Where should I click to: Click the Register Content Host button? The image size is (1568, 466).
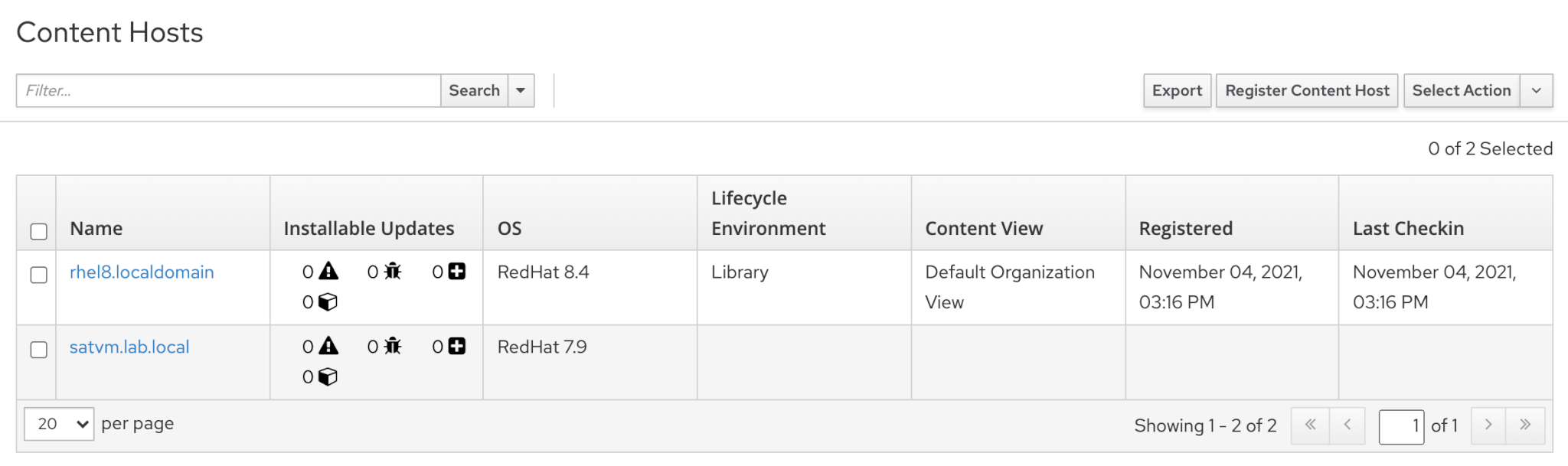[x=1307, y=91]
